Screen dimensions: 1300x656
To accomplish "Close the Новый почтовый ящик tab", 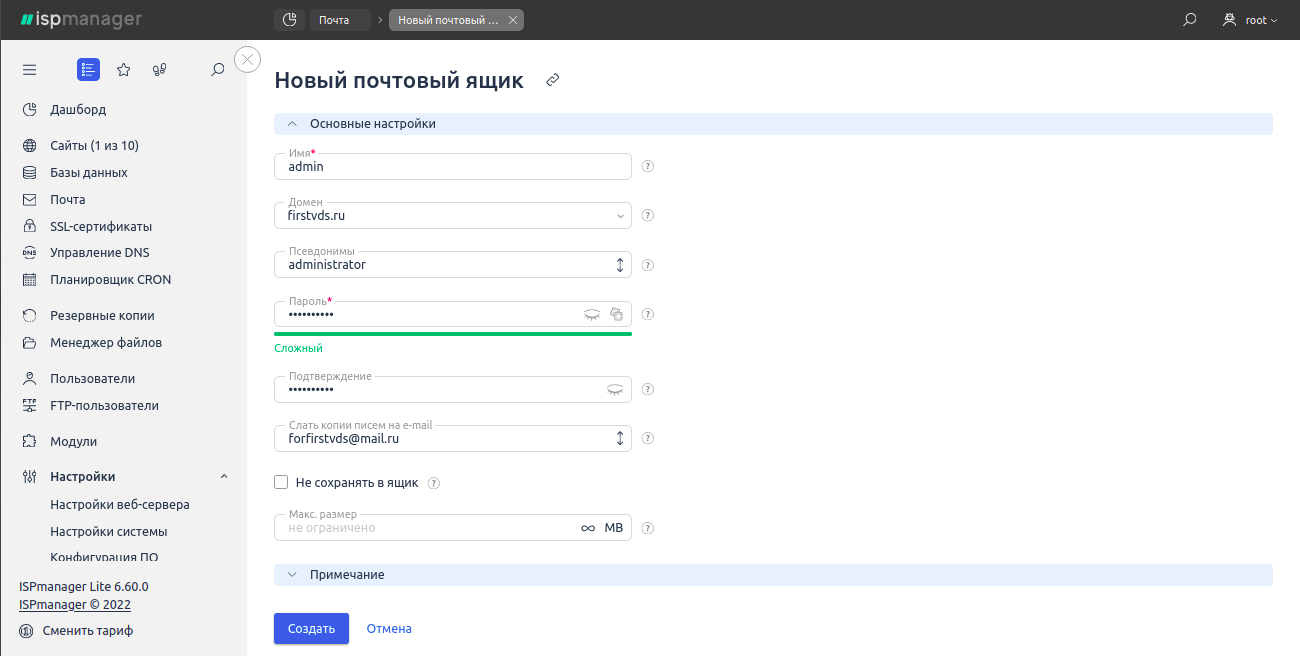I will pyautogui.click(x=513, y=20).
